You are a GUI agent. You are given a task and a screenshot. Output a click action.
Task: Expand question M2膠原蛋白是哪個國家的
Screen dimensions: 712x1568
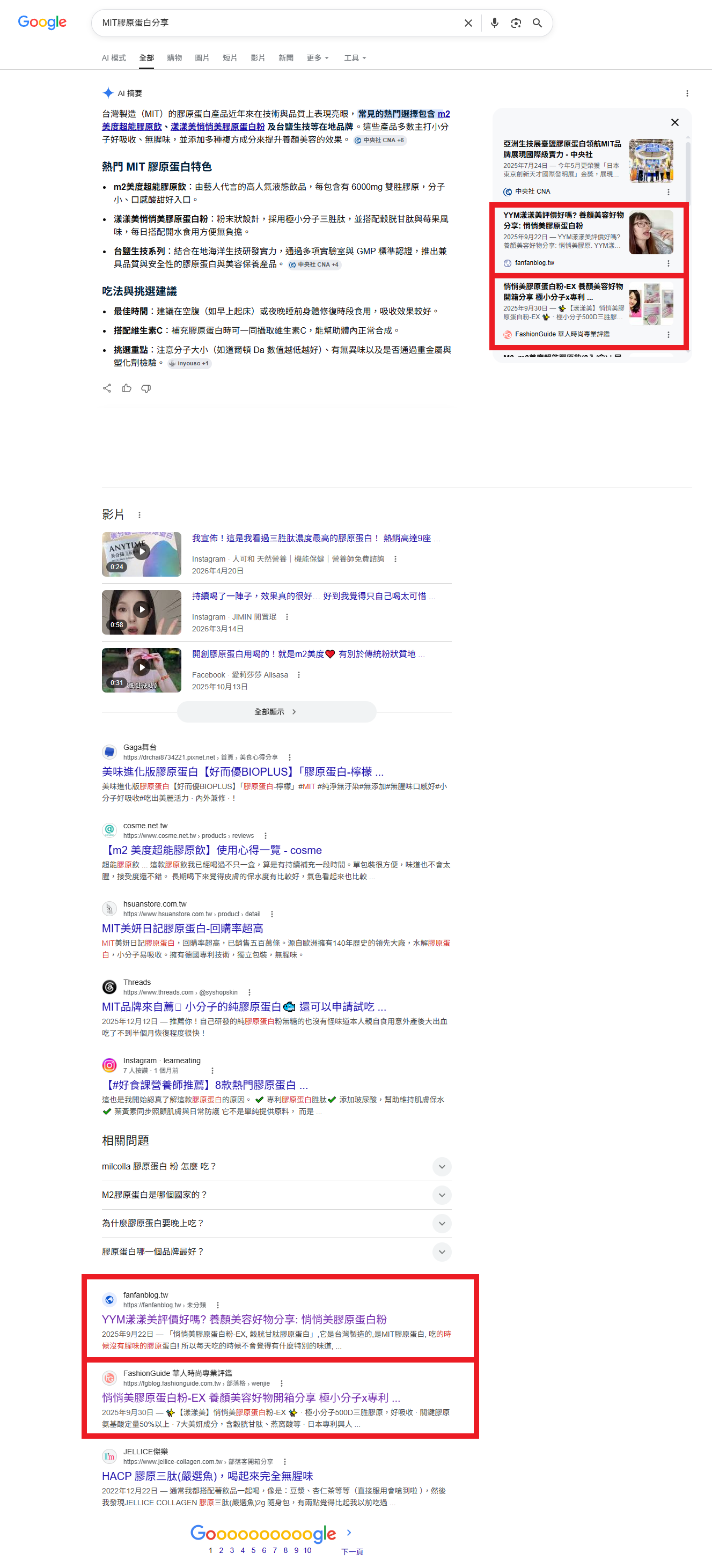[x=276, y=1195]
